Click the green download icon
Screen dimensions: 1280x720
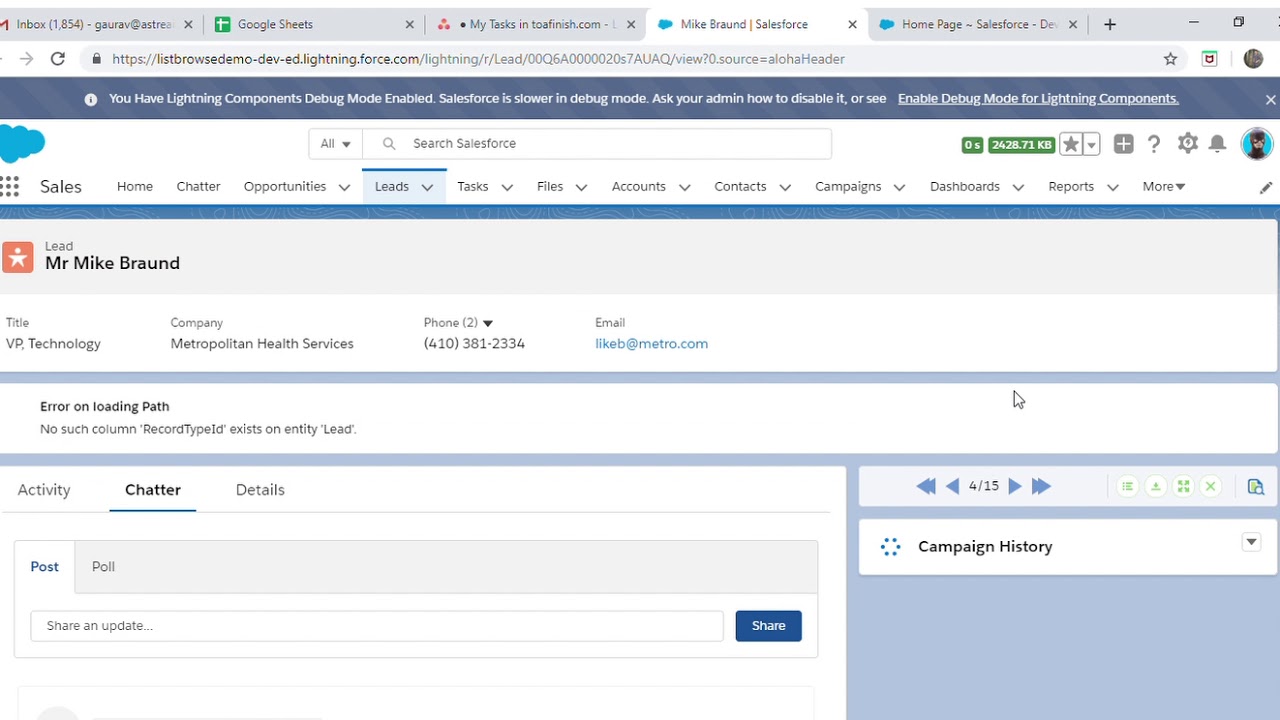tap(1155, 486)
